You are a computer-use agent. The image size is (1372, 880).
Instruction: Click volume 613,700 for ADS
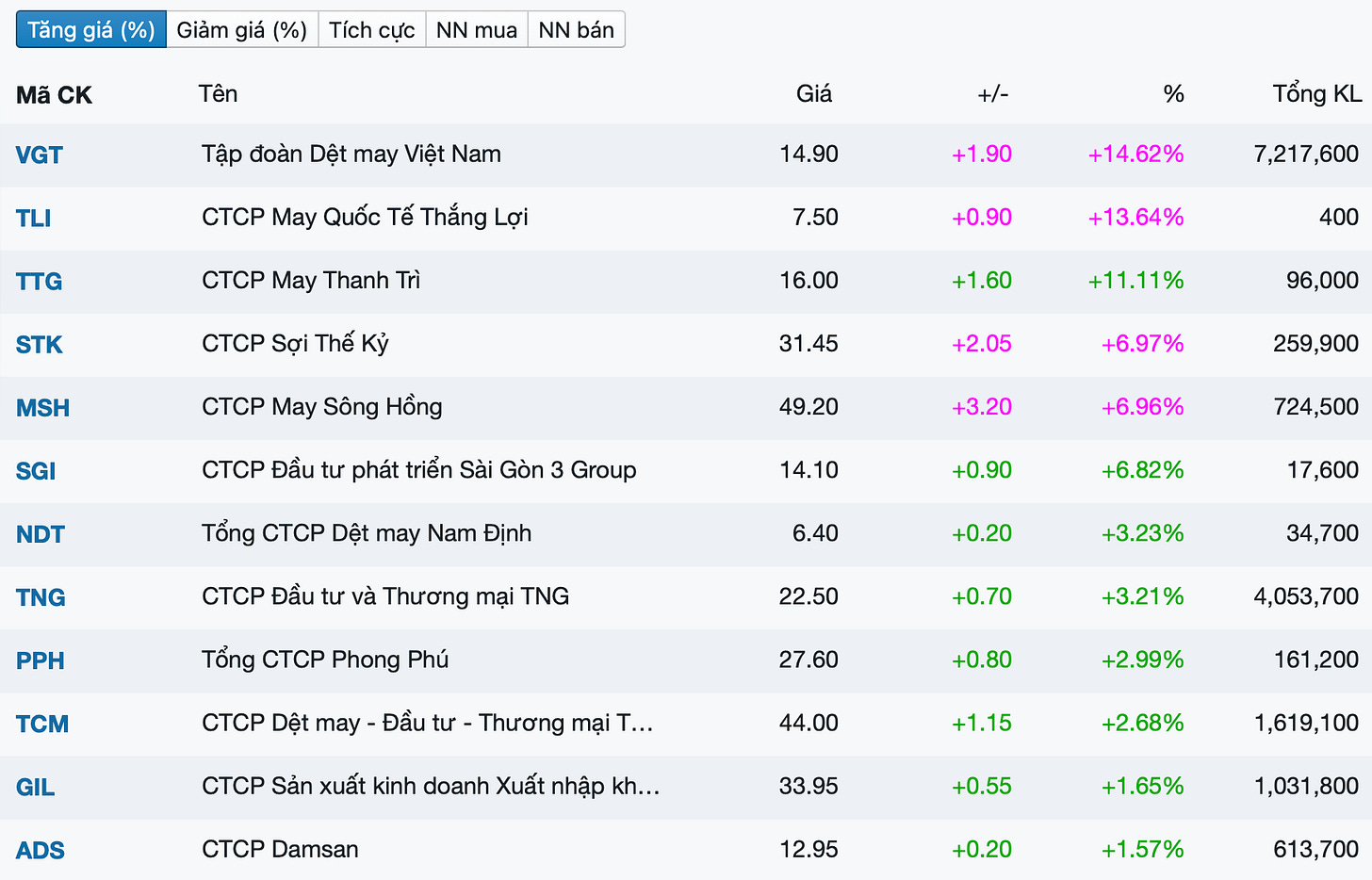point(1315,849)
